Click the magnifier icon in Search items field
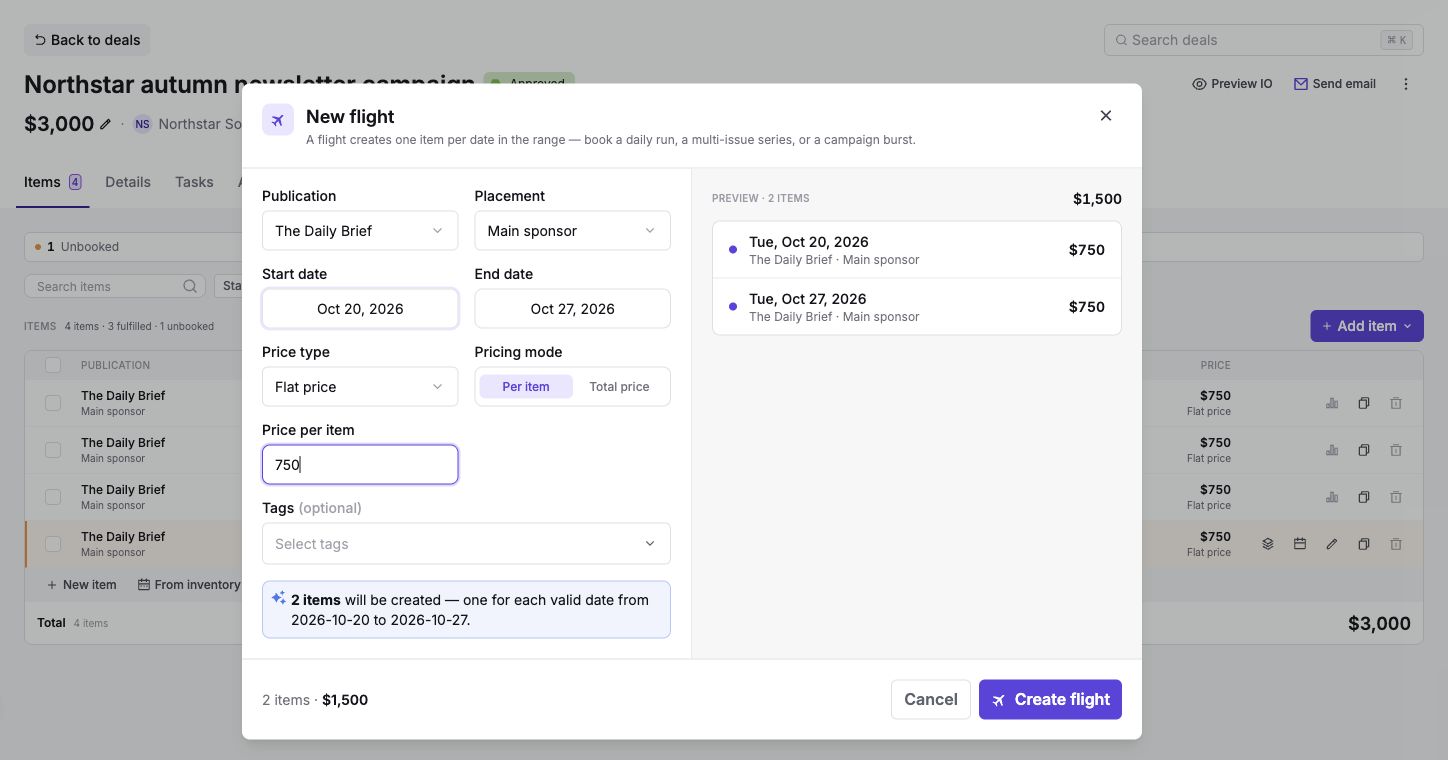This screenshot has height=760, width=1448. tap(190, 286)
